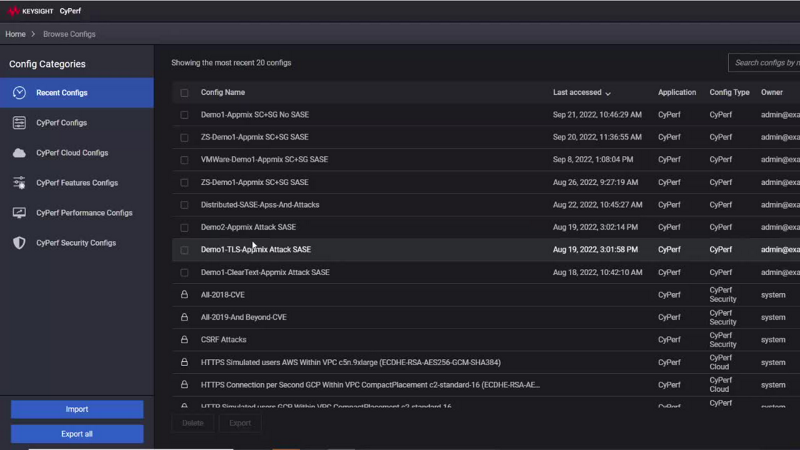Check ZS-Demo1-Appmix SC+SG SASE from Sep 20

tap(184, 138)
